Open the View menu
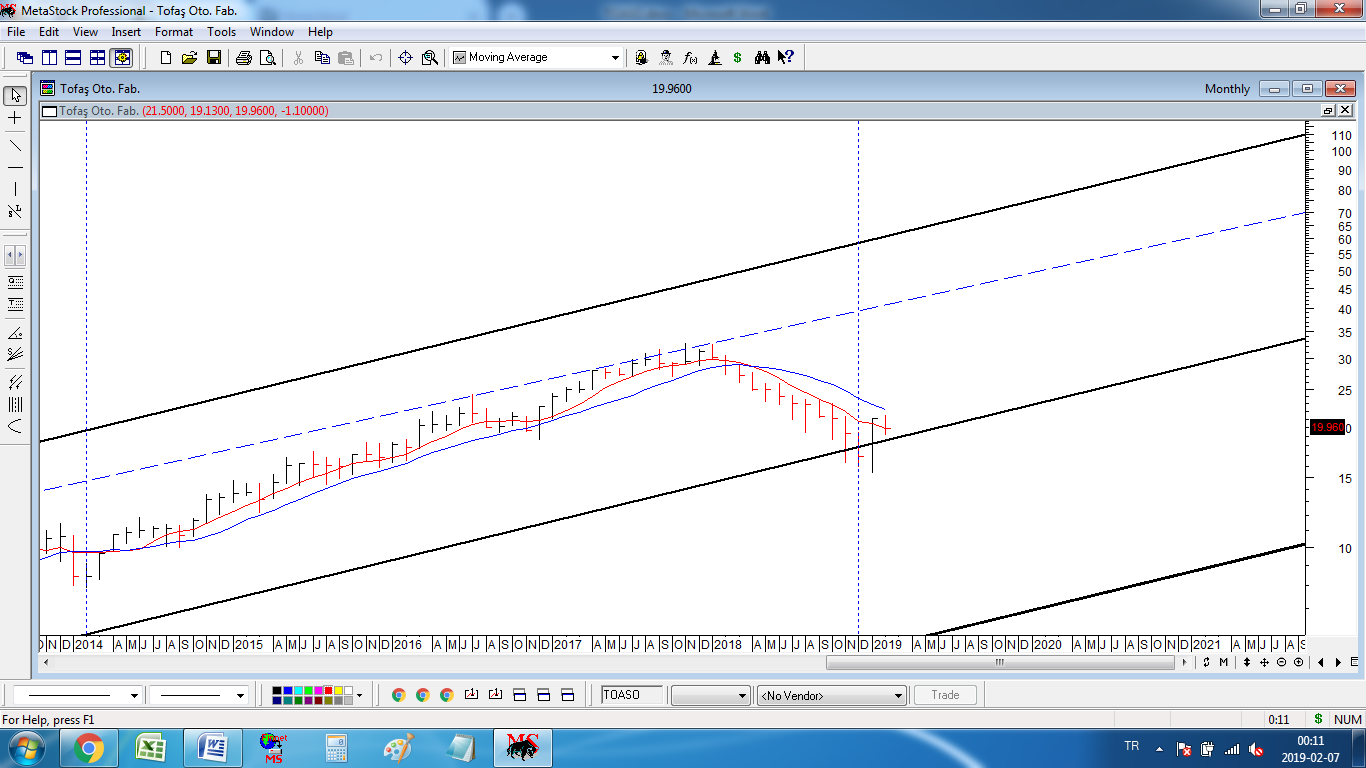1366x768 pixels. pos(85,32)
